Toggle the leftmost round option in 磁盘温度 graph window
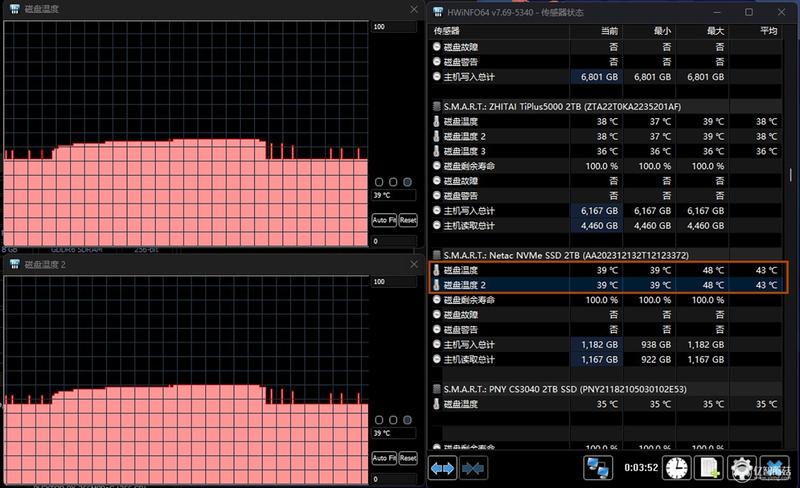Viewport: 800px width, 488px height. coord(379,182)
